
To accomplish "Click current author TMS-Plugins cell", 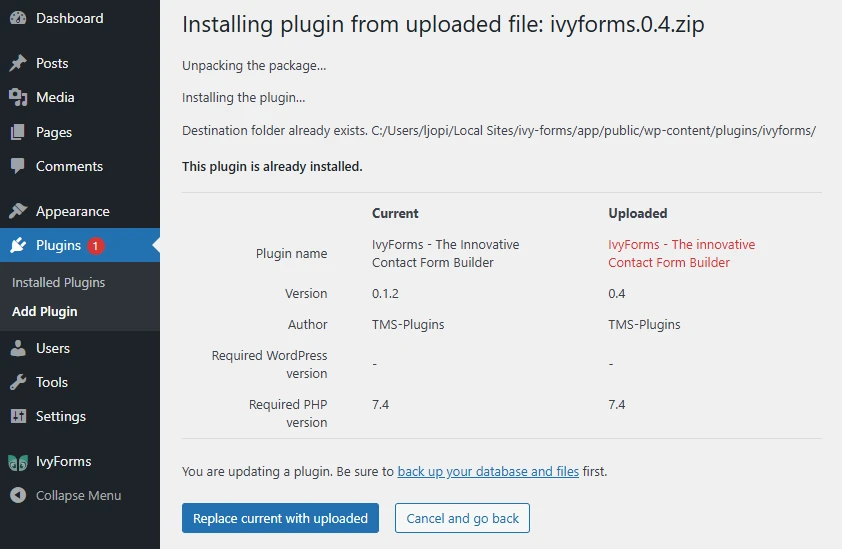I will point(408,324).
